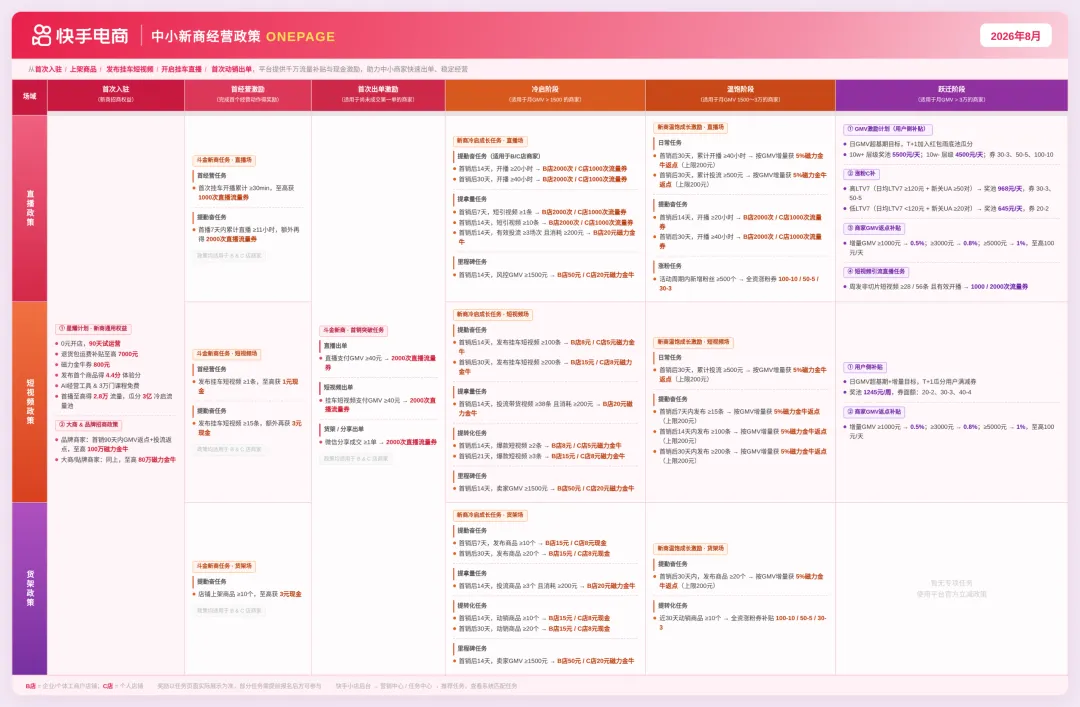Click the ① GMV激励计划 tag
1080x707 pixels.
pos(887,129)
